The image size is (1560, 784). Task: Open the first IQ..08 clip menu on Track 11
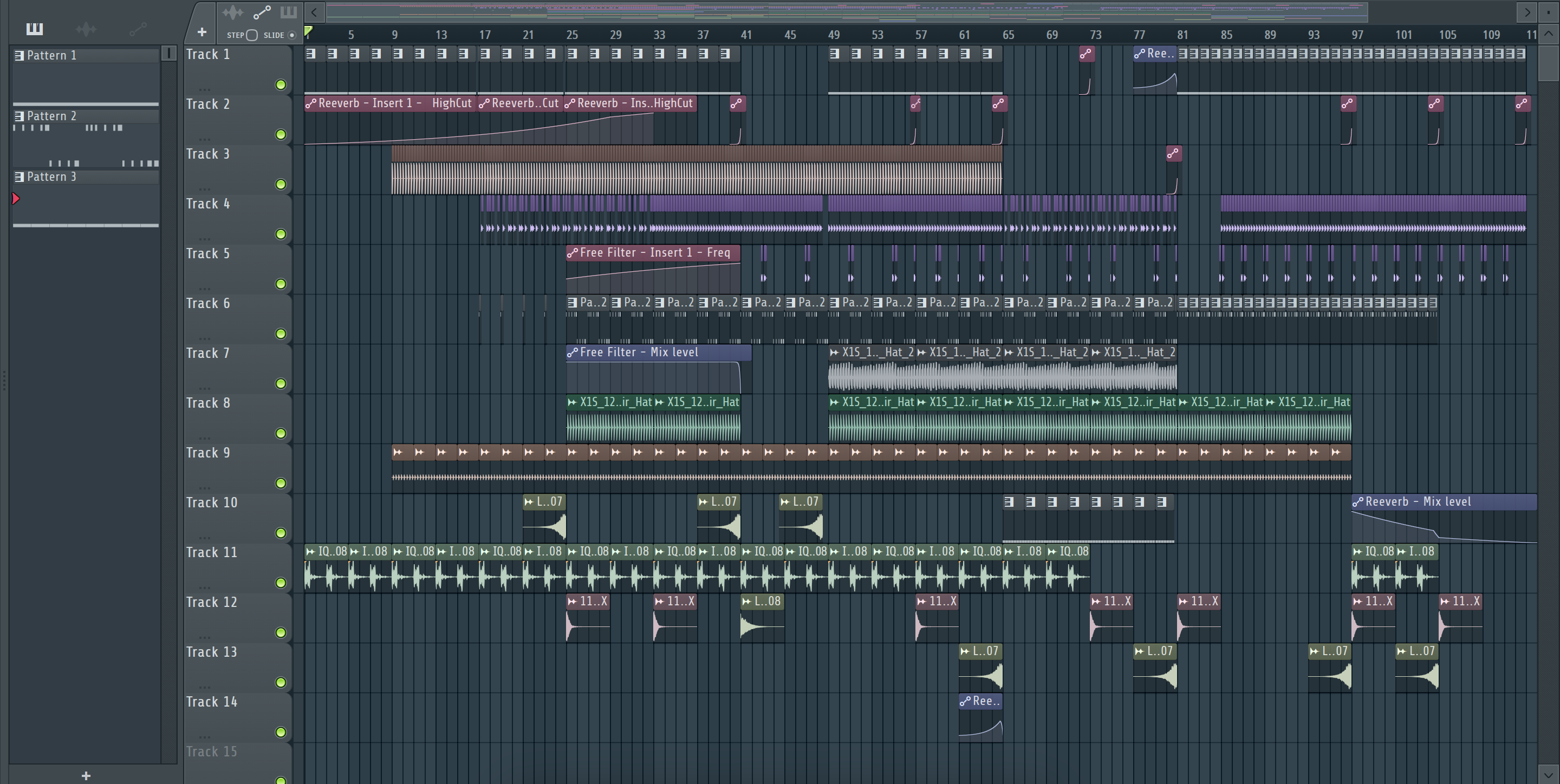[311, 552]
